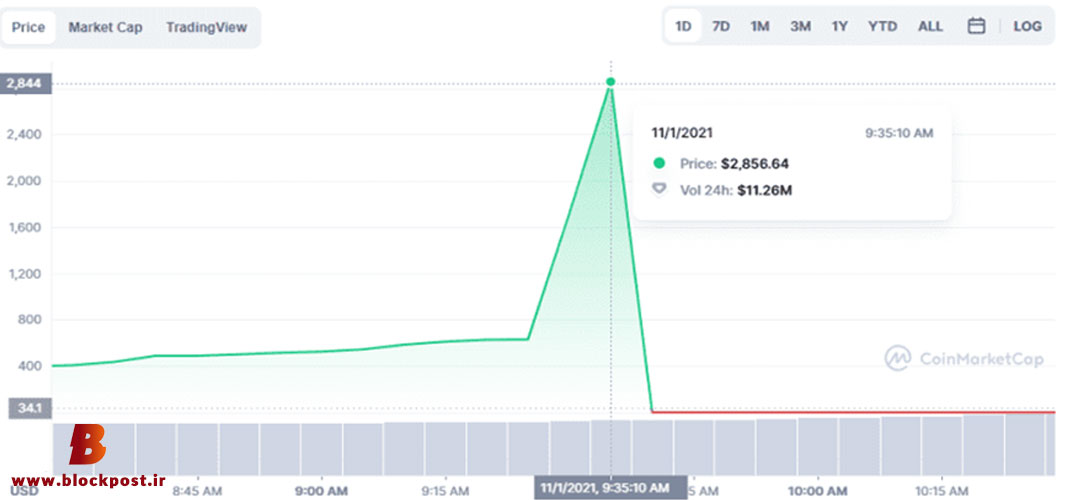Select the YTD time range
The width and height of the screenshot is (1066, 500).
tap(882, 27)
